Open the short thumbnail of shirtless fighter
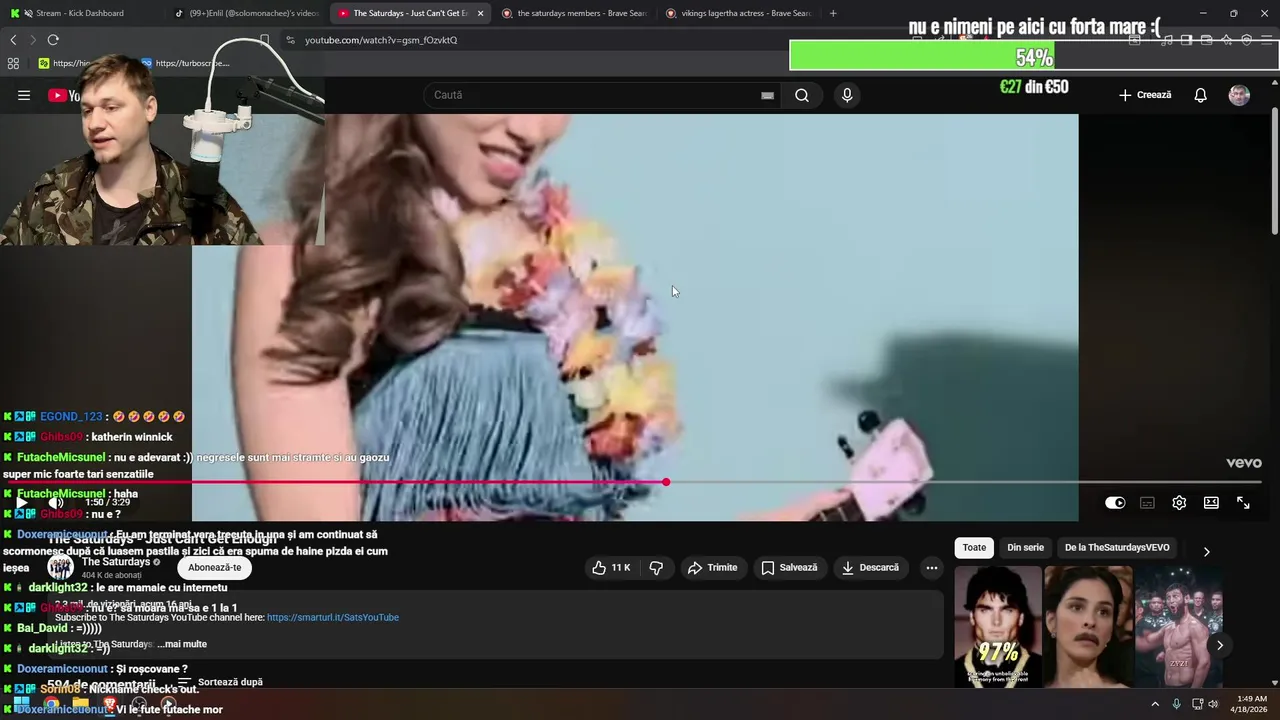Viewport: 1280px width, 720px height. (x=1178, y=626)
